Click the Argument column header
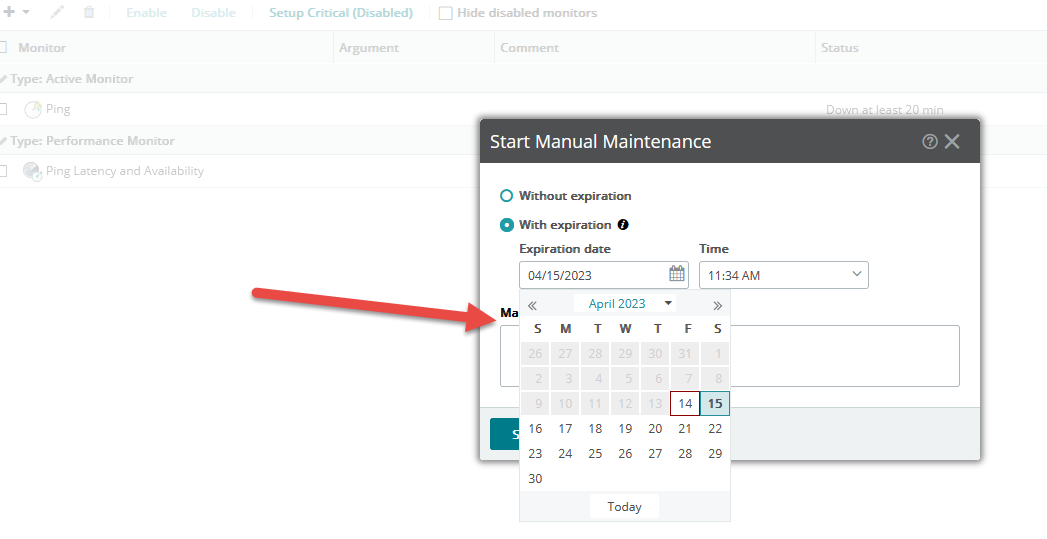The width and height of the screenshot is (1047, 539). pyautogui.click(x=369, y=47)
